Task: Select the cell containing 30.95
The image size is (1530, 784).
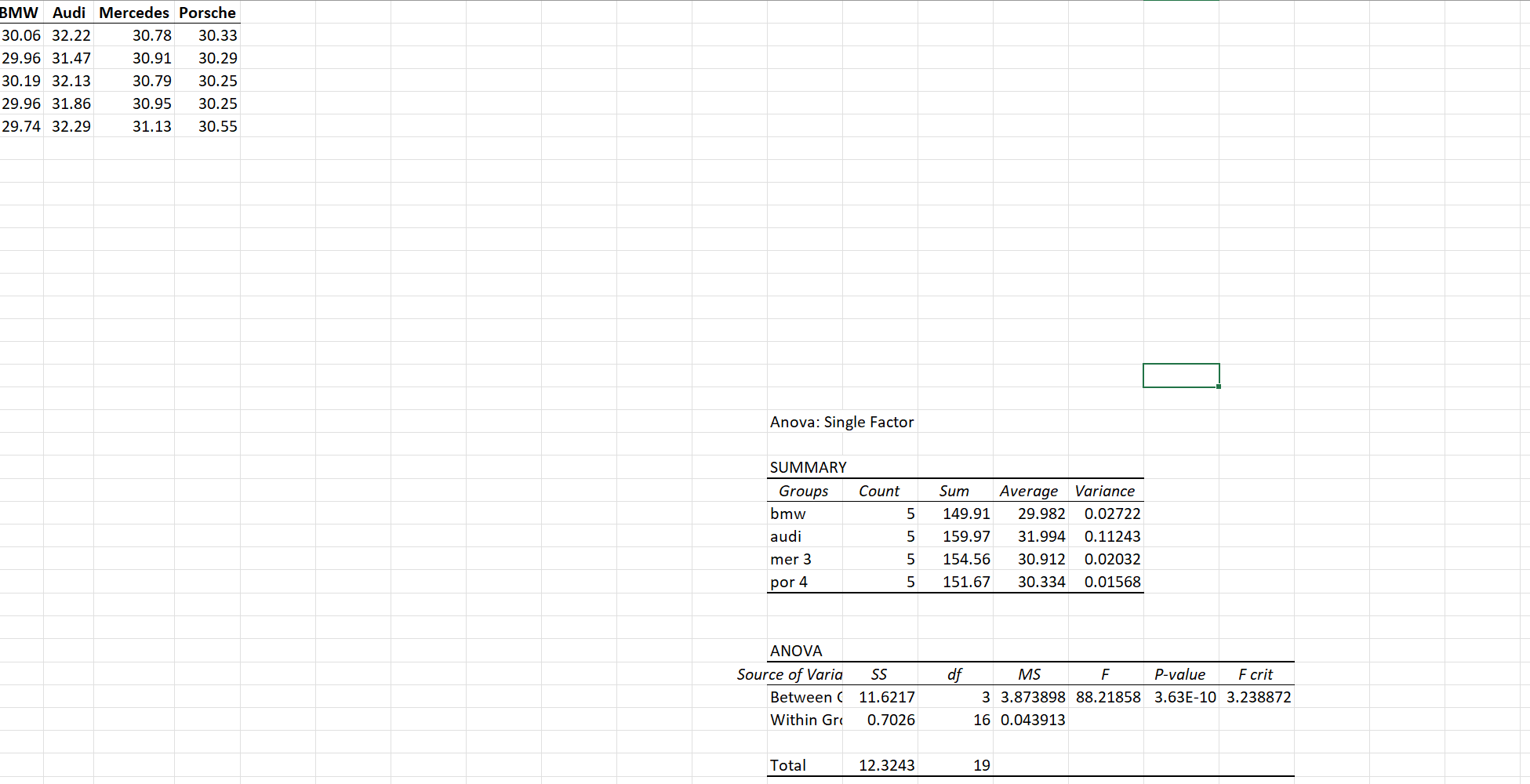Action: pyautogui.click(x=134, y=103)
